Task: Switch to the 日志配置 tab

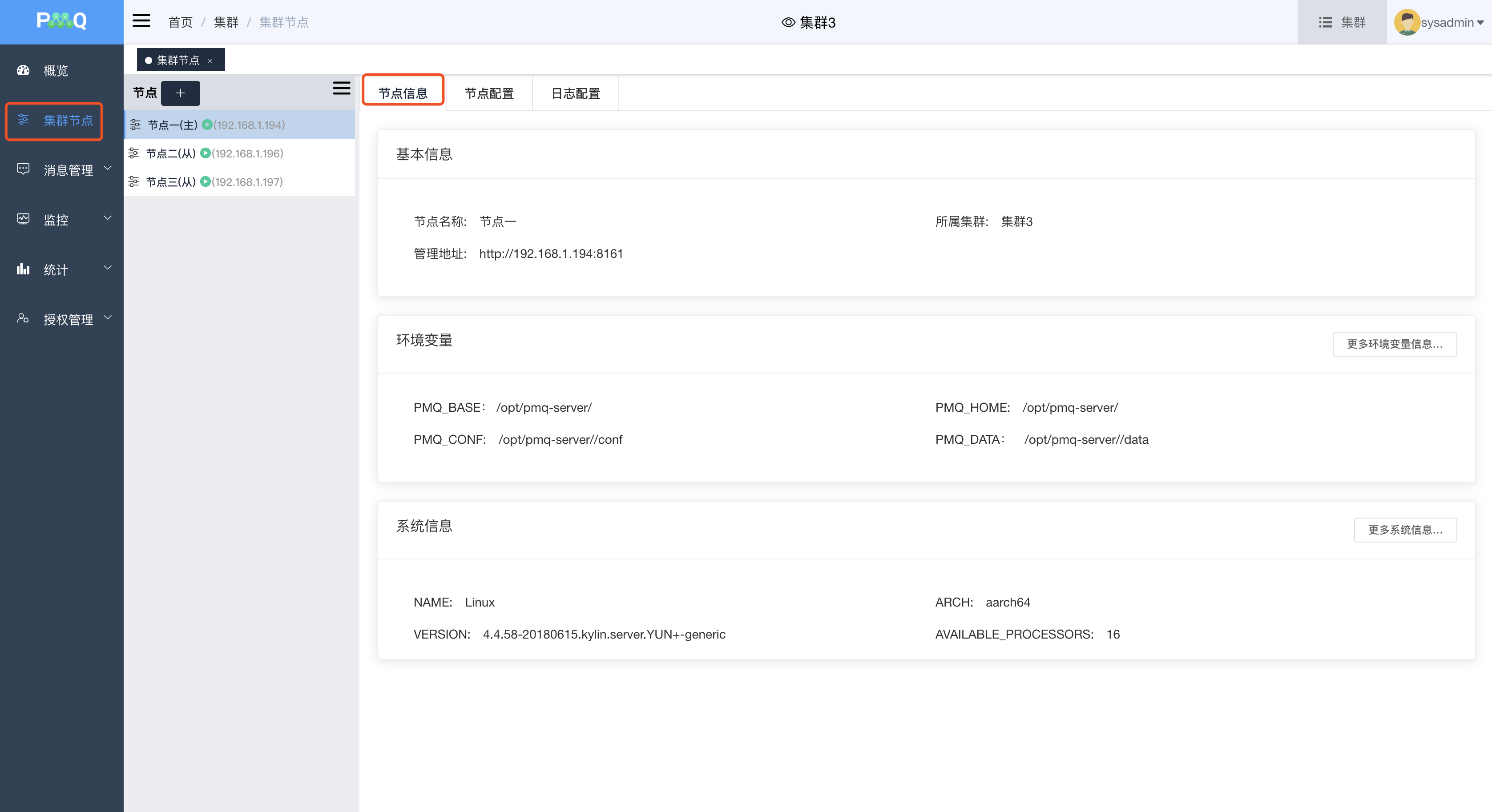Action: point(575,94)
